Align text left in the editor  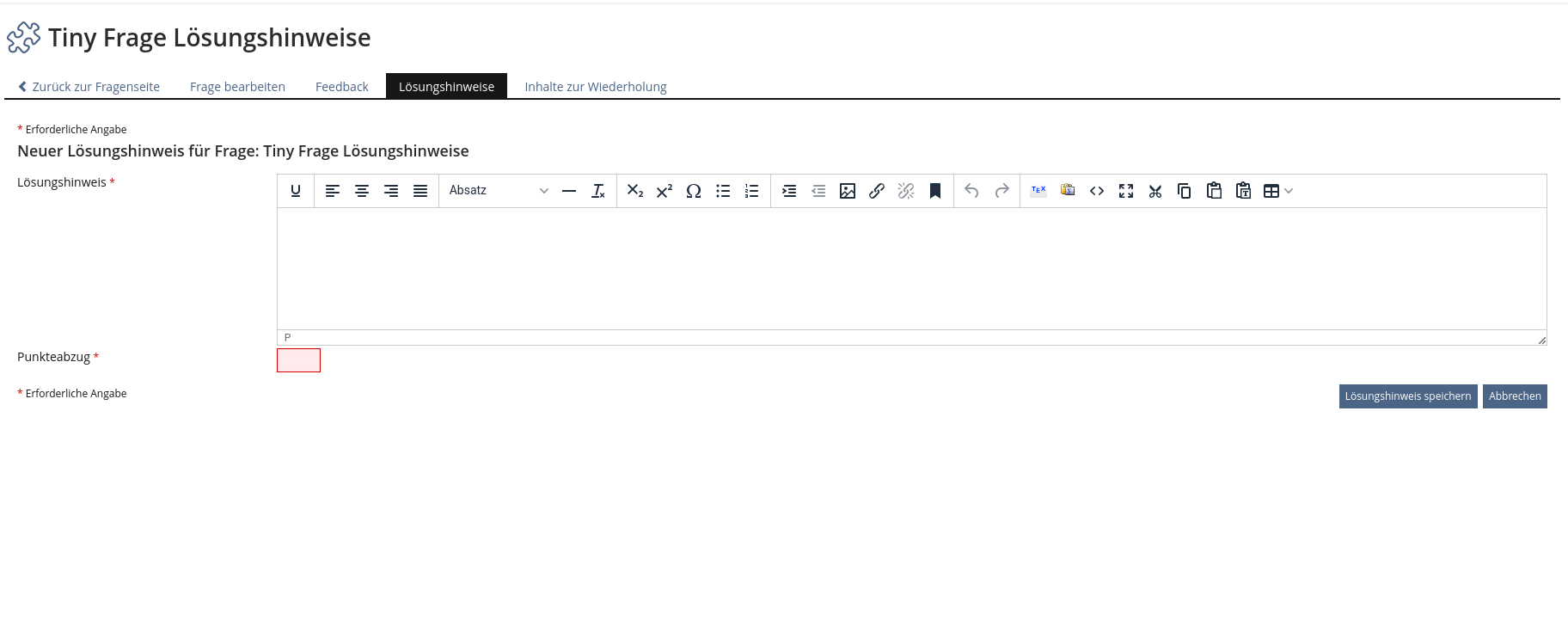point(333,191)
